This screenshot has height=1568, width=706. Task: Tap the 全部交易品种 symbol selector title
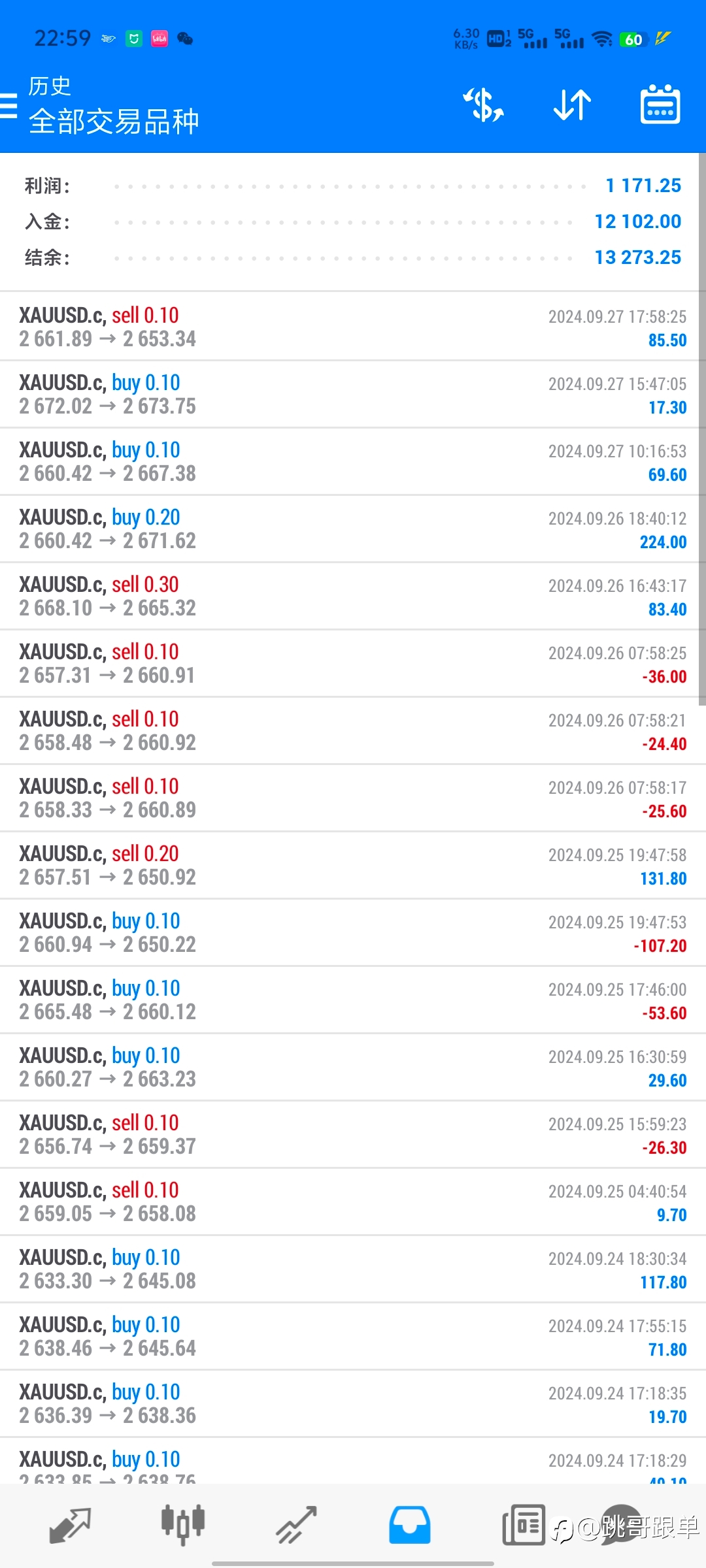tap(114, 122)
